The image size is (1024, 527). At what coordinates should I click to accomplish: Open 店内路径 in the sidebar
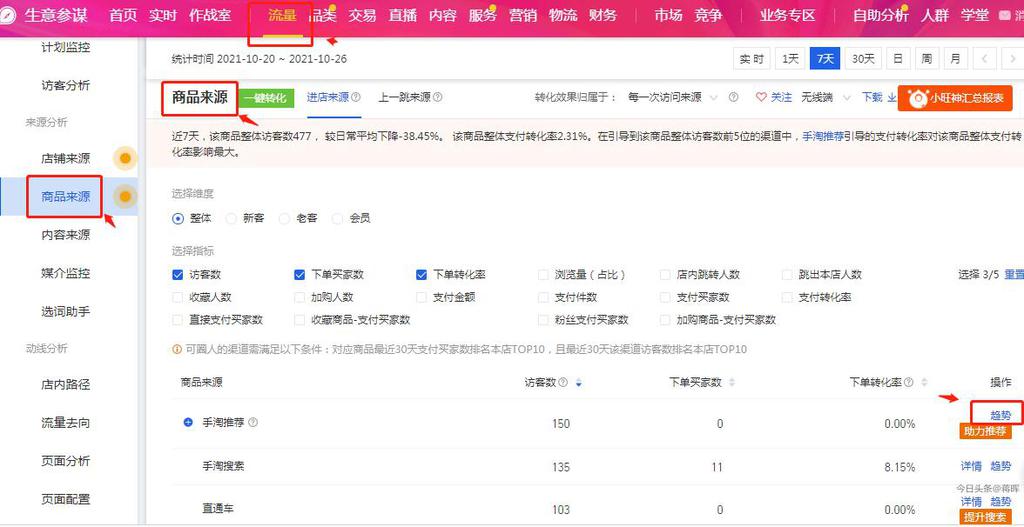tap(66, 385)
